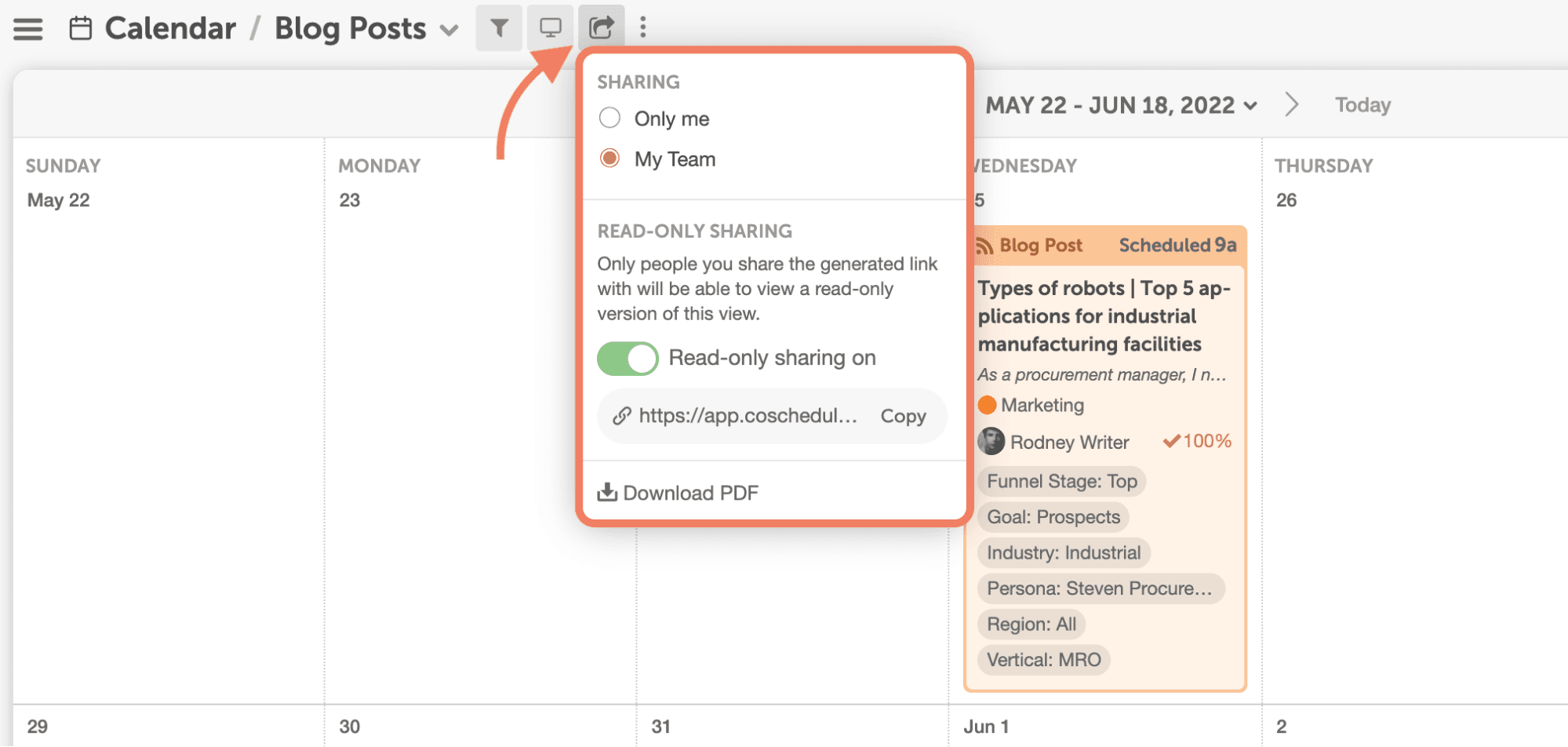Copy the read-only sharing link
This screenshot has height=747, width=1568.
coord(903,416)
